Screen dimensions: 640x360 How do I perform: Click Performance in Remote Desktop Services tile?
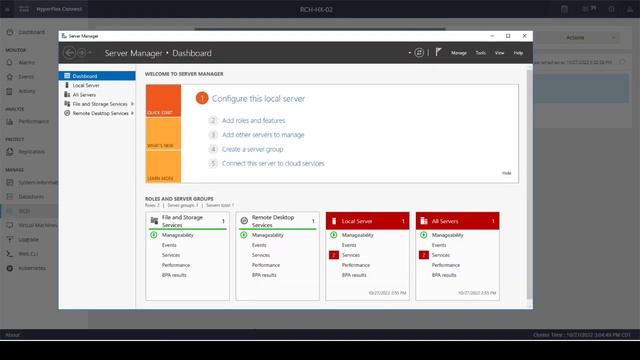coord(266,265)
